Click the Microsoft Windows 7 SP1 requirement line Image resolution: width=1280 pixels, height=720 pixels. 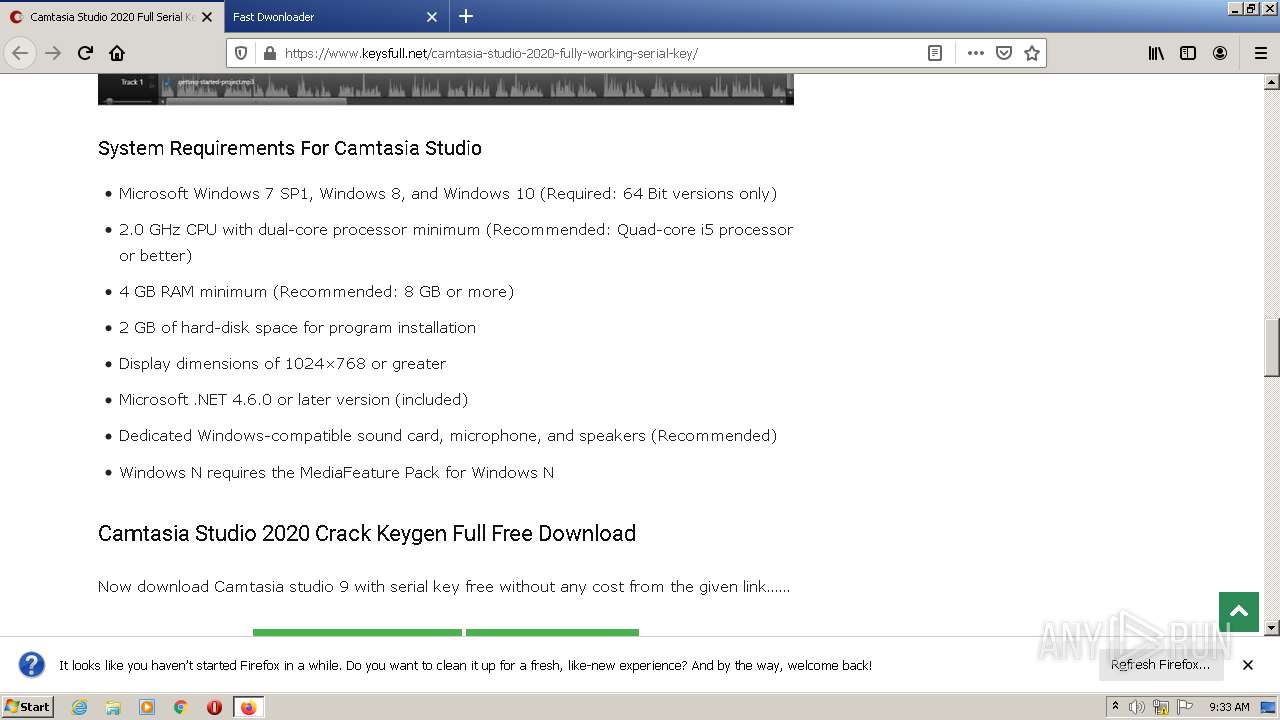pos(448,193)
